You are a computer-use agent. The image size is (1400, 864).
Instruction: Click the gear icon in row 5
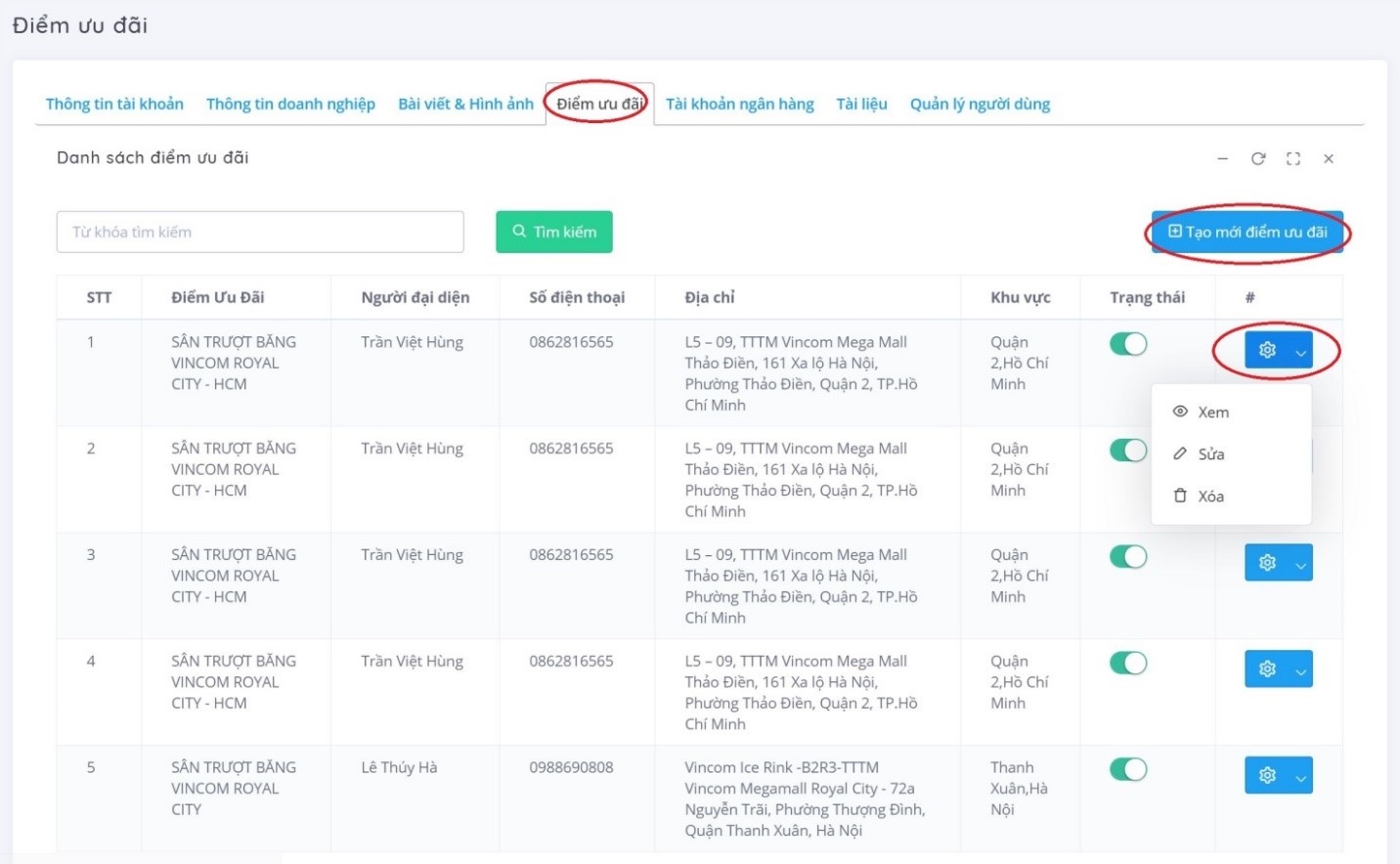(x=1267, y=775)
